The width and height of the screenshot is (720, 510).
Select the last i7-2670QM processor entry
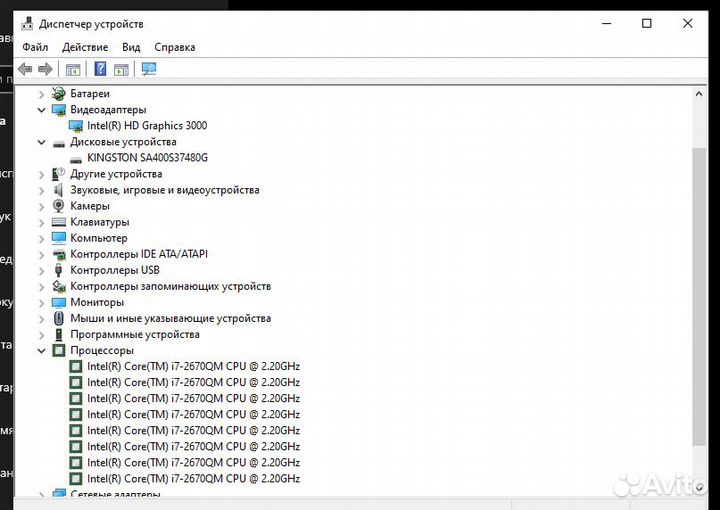pos(193,478)
